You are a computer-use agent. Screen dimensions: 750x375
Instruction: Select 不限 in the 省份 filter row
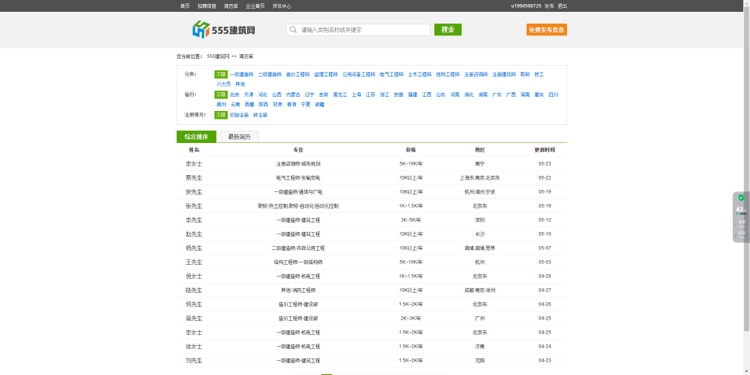[221, 95]
